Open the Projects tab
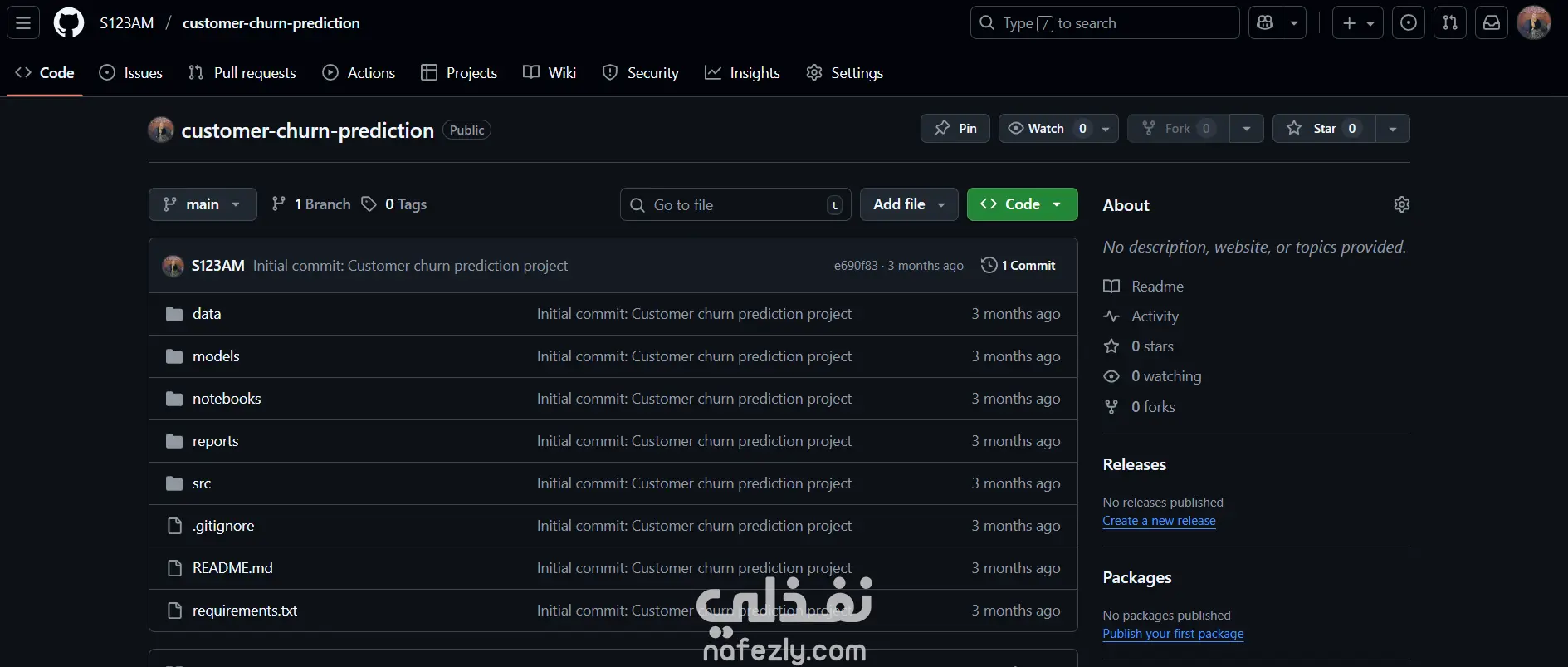This screenshot has width=1568, height=667. [x=459, y=73]
